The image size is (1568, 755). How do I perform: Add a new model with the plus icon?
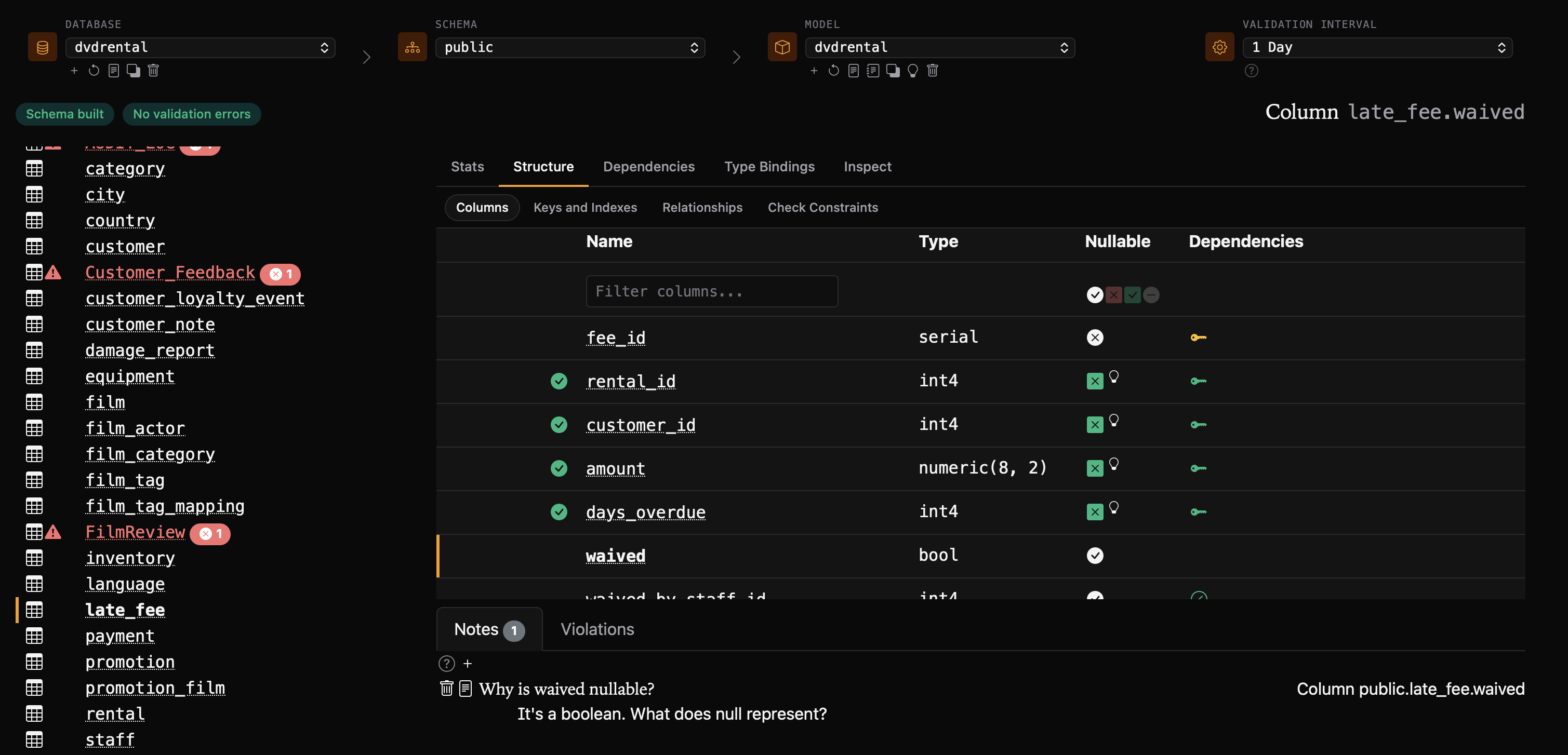tap(814, 71)
